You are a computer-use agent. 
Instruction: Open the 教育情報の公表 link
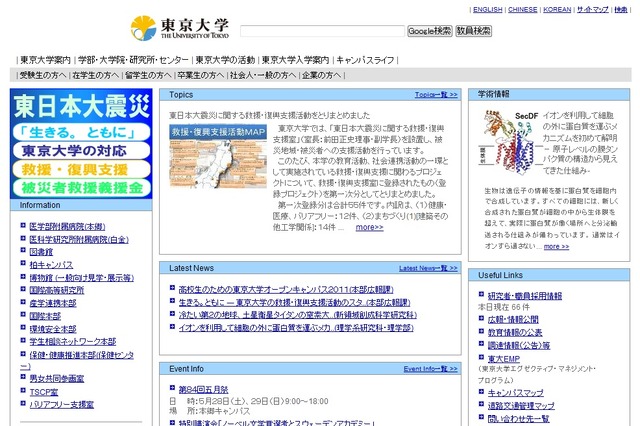click(x=515, y=333)
